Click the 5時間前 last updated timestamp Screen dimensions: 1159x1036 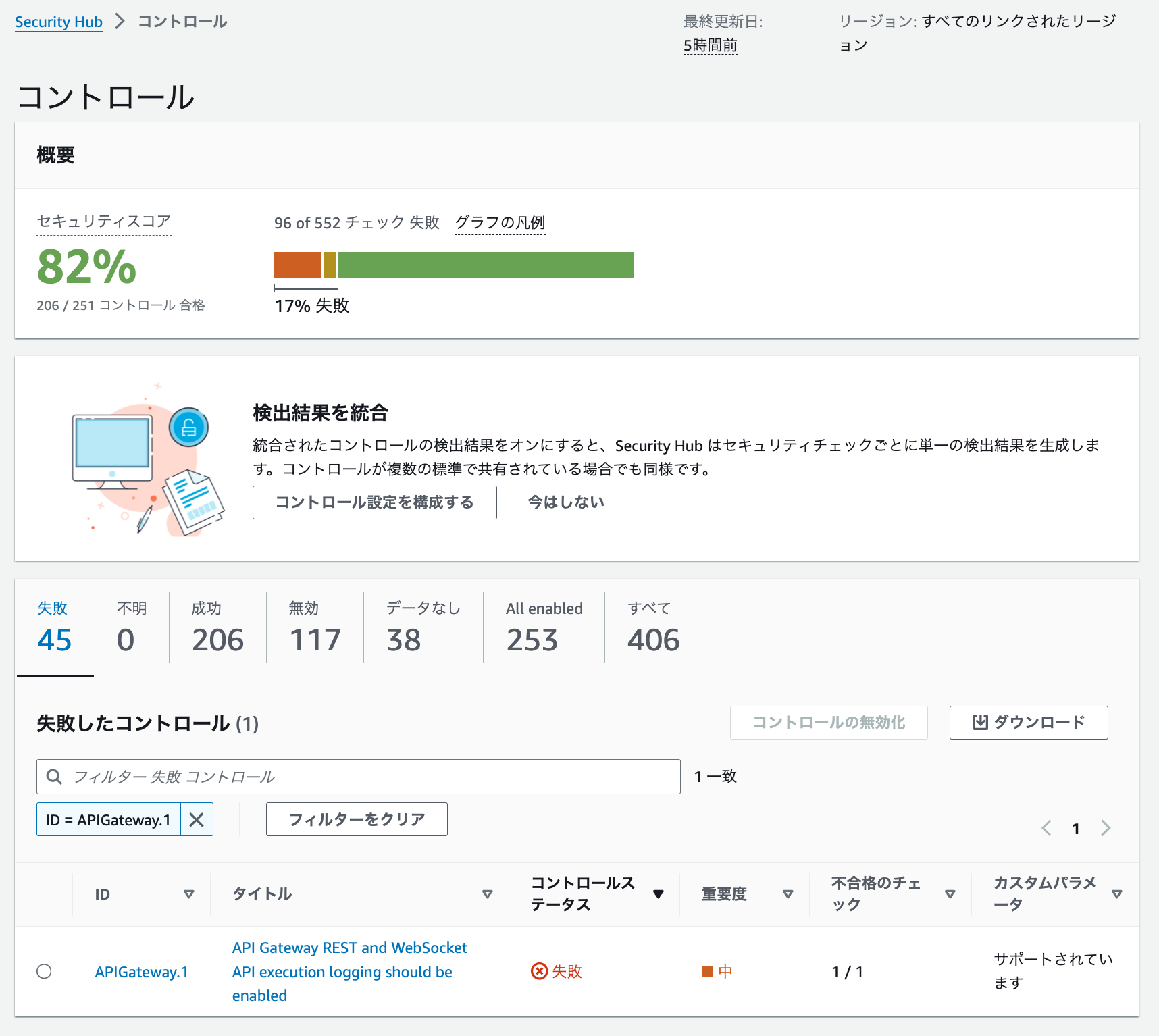711,45
